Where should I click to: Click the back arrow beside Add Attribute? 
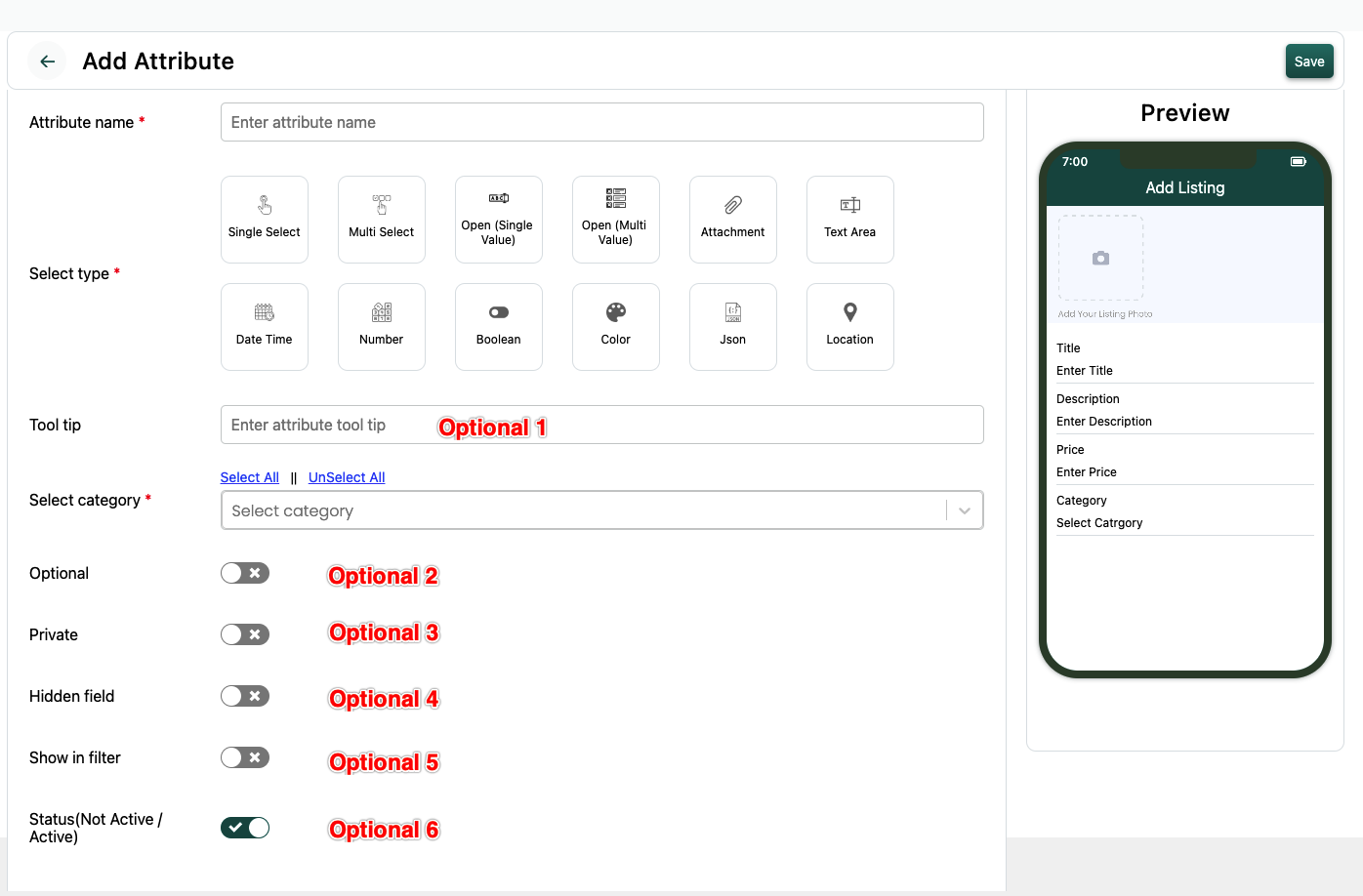47,61
